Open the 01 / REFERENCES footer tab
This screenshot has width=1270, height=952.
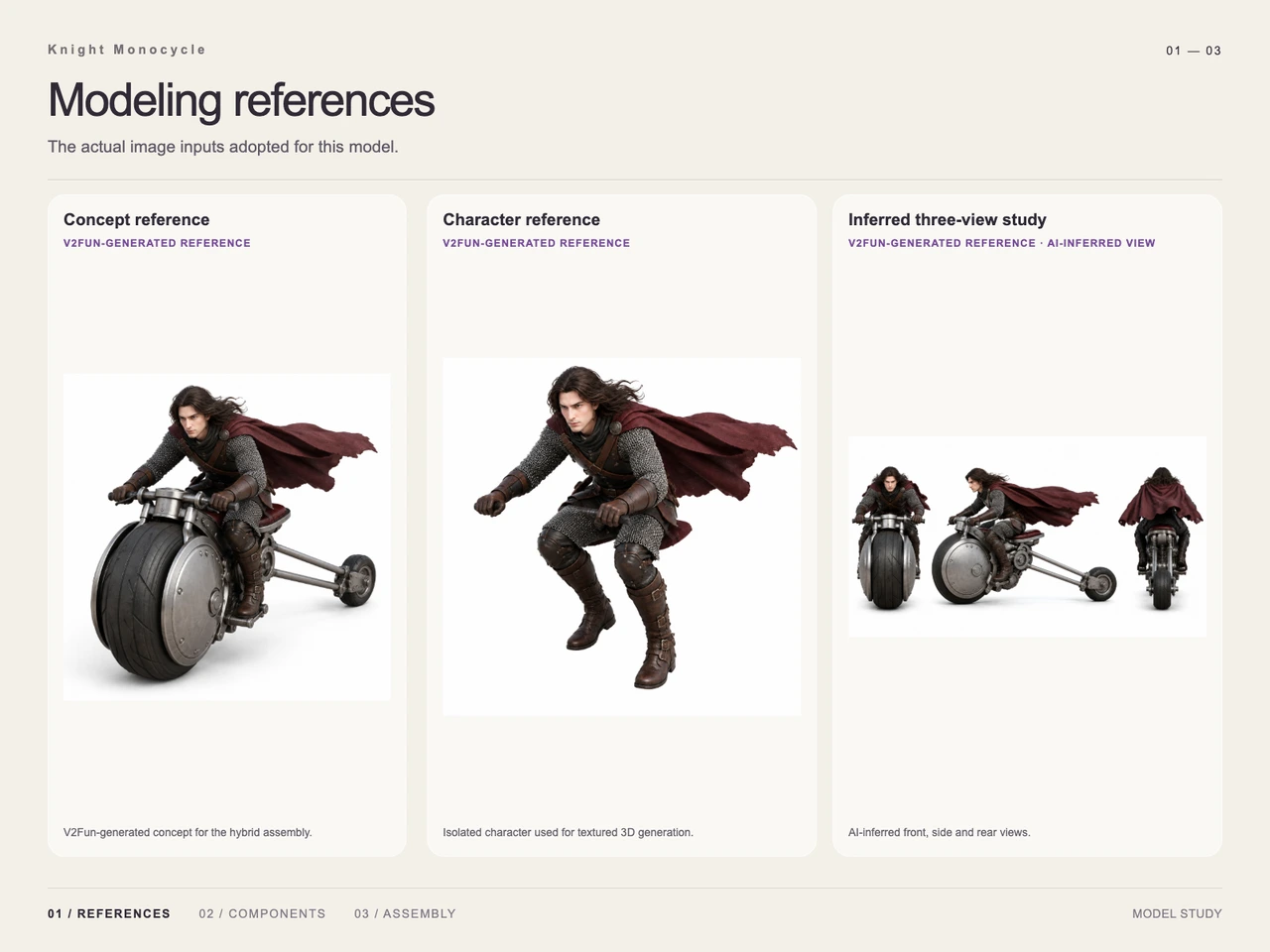coord(109,913)
